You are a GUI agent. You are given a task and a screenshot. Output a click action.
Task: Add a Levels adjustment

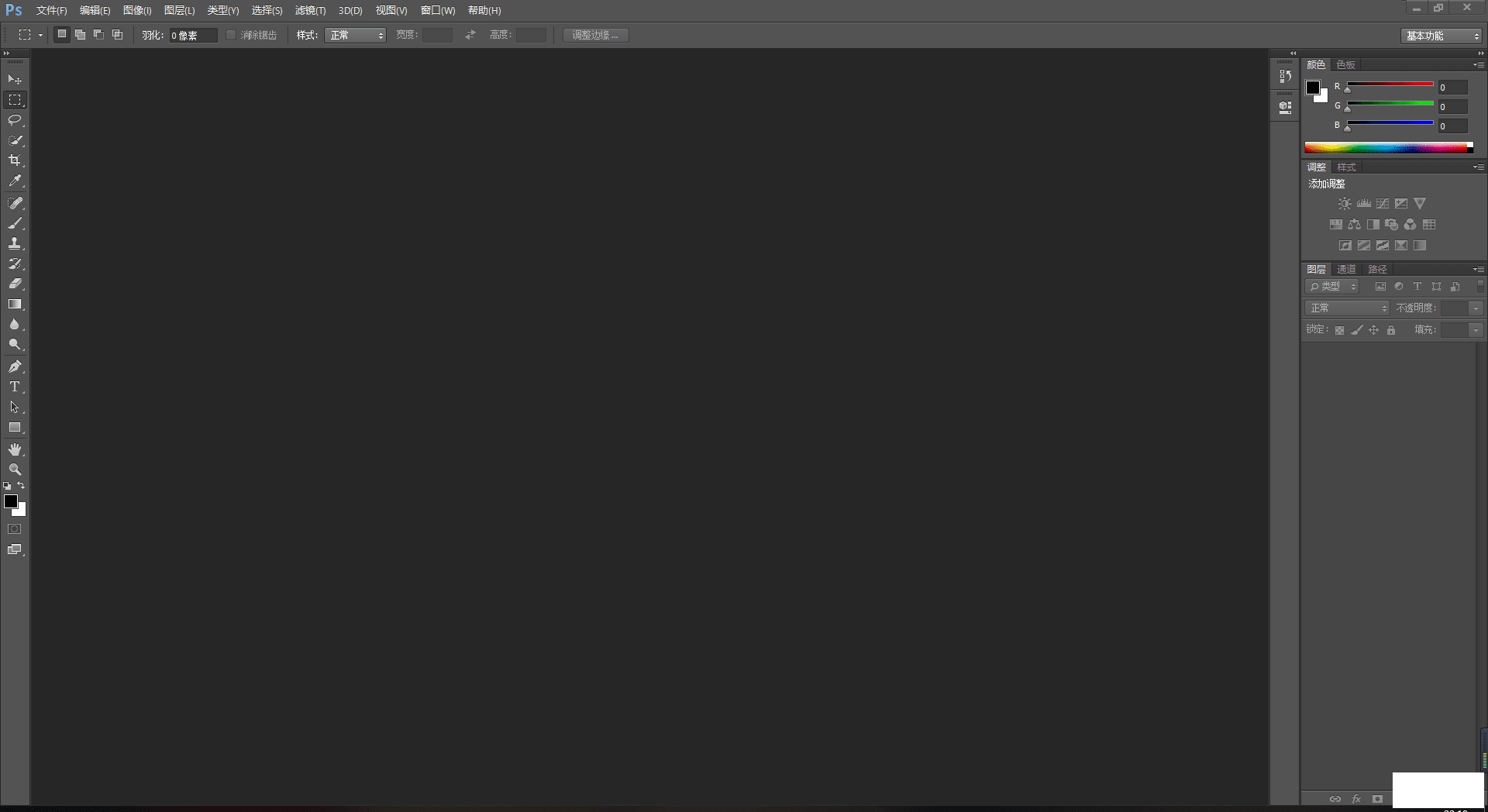click(1364, 204)
